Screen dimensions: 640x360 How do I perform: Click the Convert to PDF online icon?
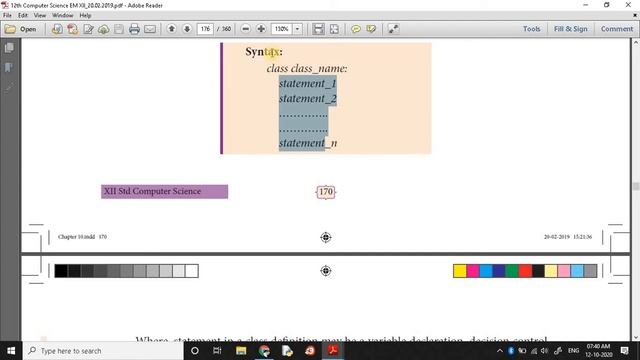click(57, 29)
